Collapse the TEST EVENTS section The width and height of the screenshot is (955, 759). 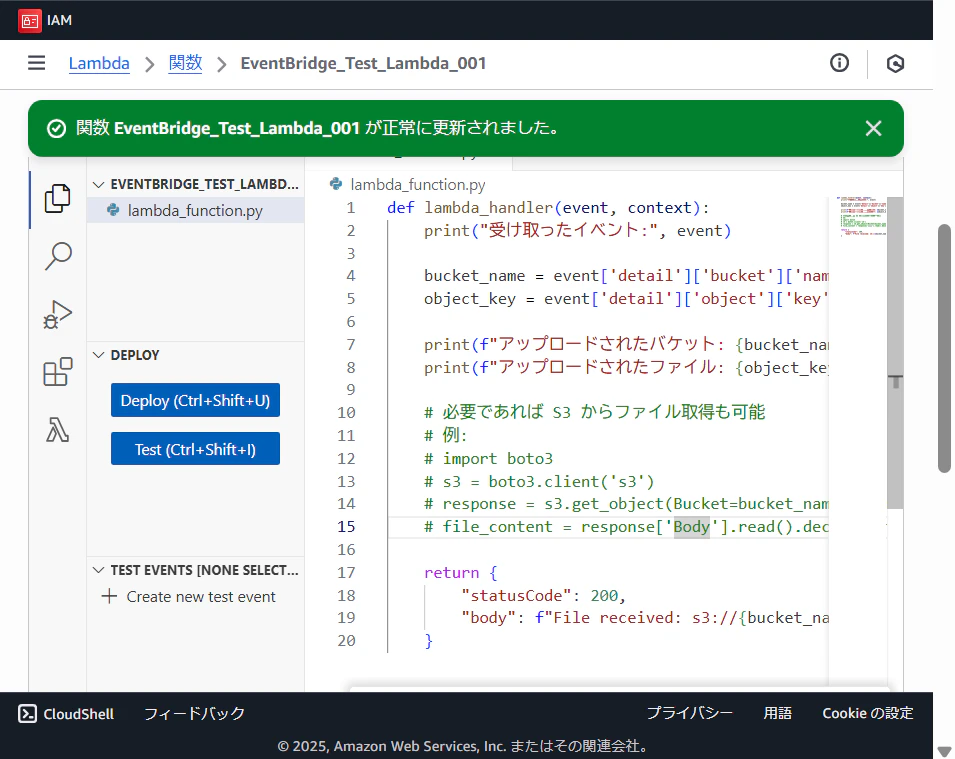pyautogui.click(x=98, y=570)
